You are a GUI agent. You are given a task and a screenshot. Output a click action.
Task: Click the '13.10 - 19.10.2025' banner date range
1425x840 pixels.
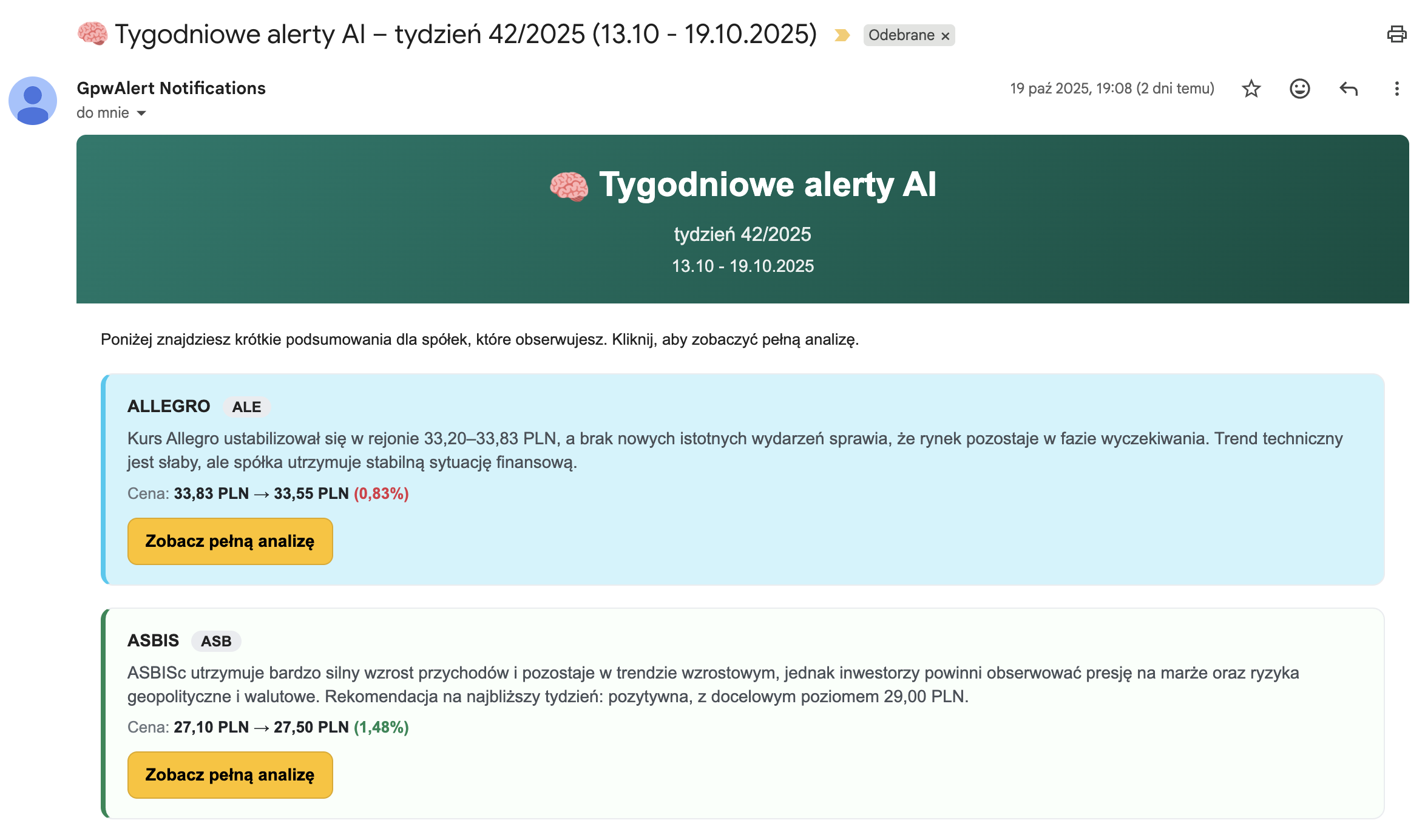click(743, 266)
